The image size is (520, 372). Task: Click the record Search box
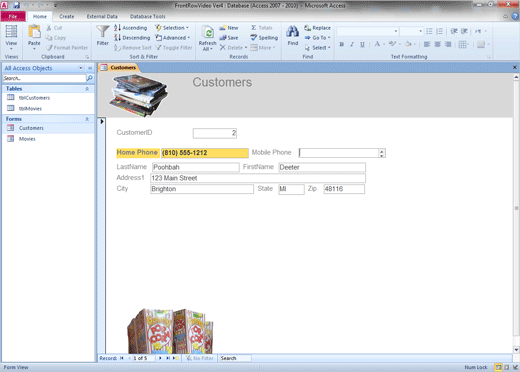click(x=235, y=358)
